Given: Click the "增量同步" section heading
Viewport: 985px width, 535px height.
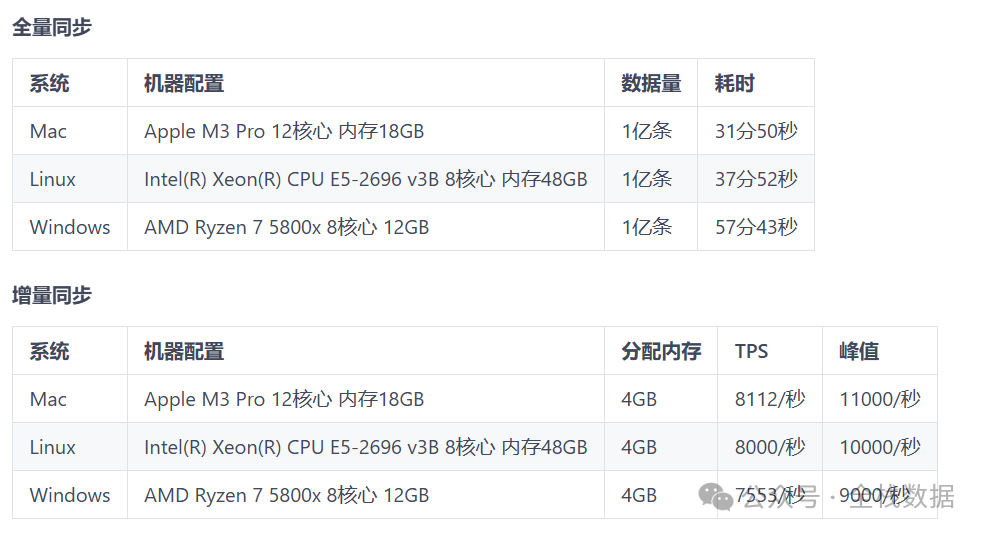Looking at the screenshot, I should click(52, 295).
